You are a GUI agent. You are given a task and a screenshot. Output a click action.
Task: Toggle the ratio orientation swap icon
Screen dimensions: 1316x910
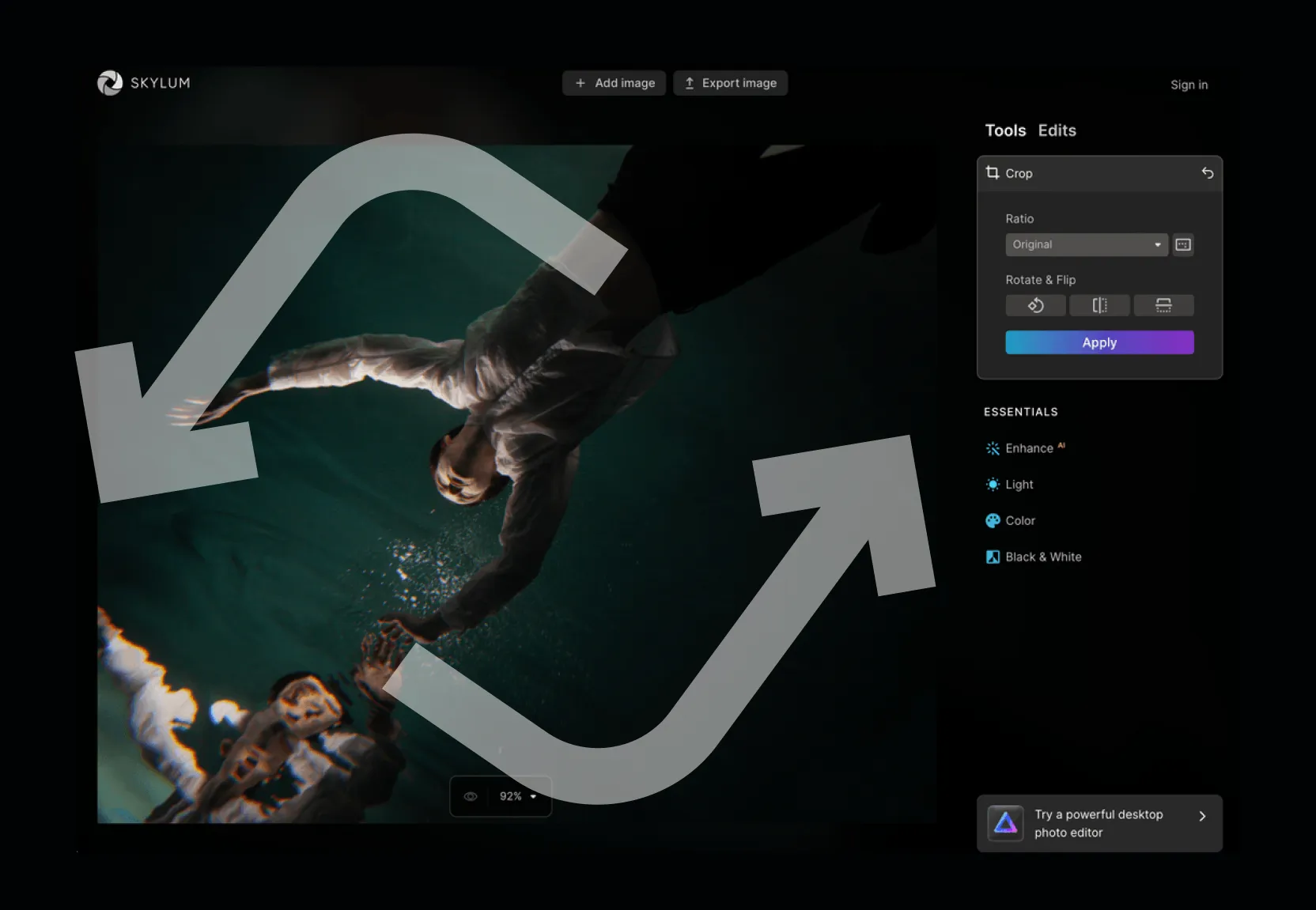1183,244
